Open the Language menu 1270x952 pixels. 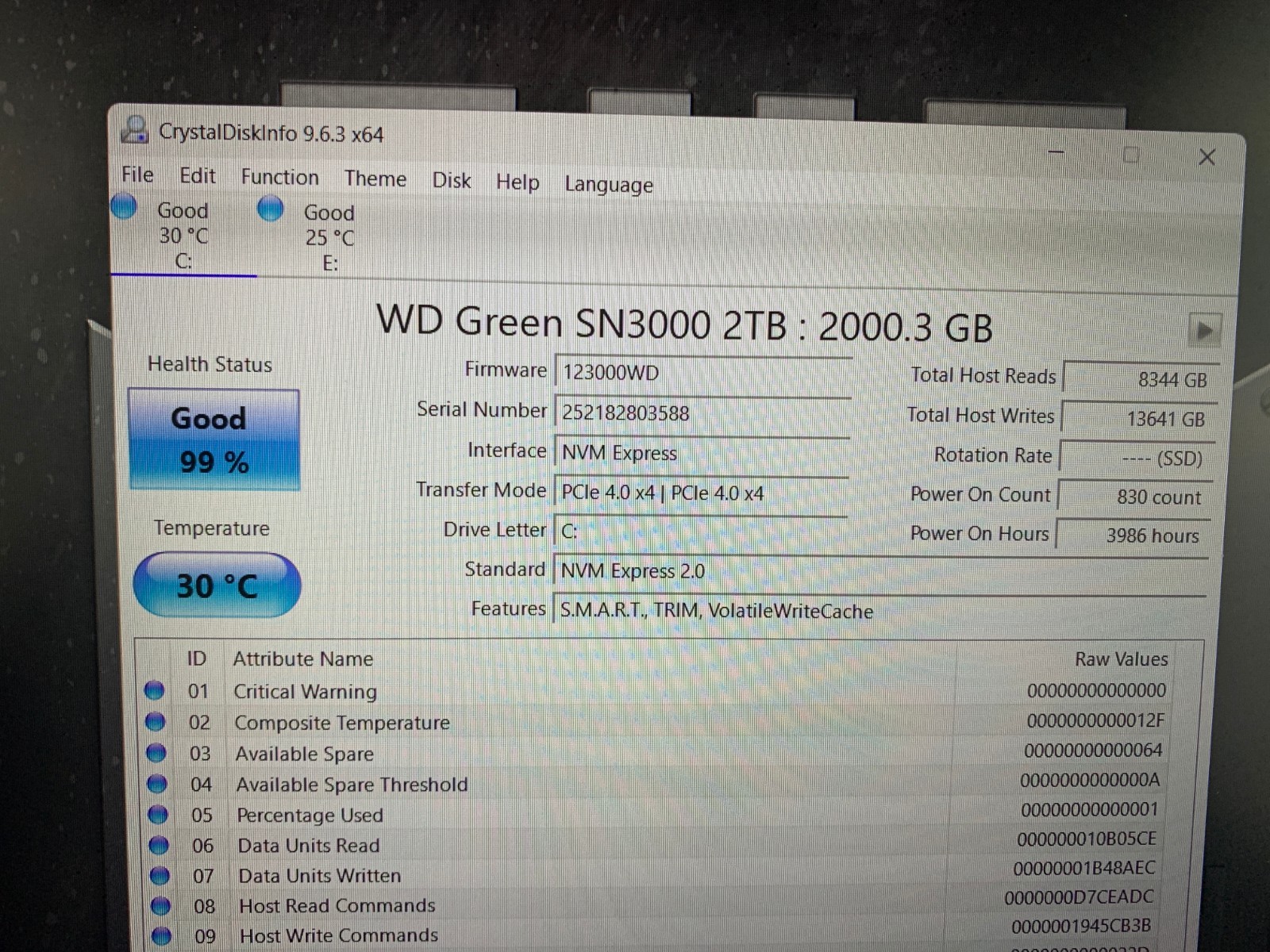pos(609,185)
